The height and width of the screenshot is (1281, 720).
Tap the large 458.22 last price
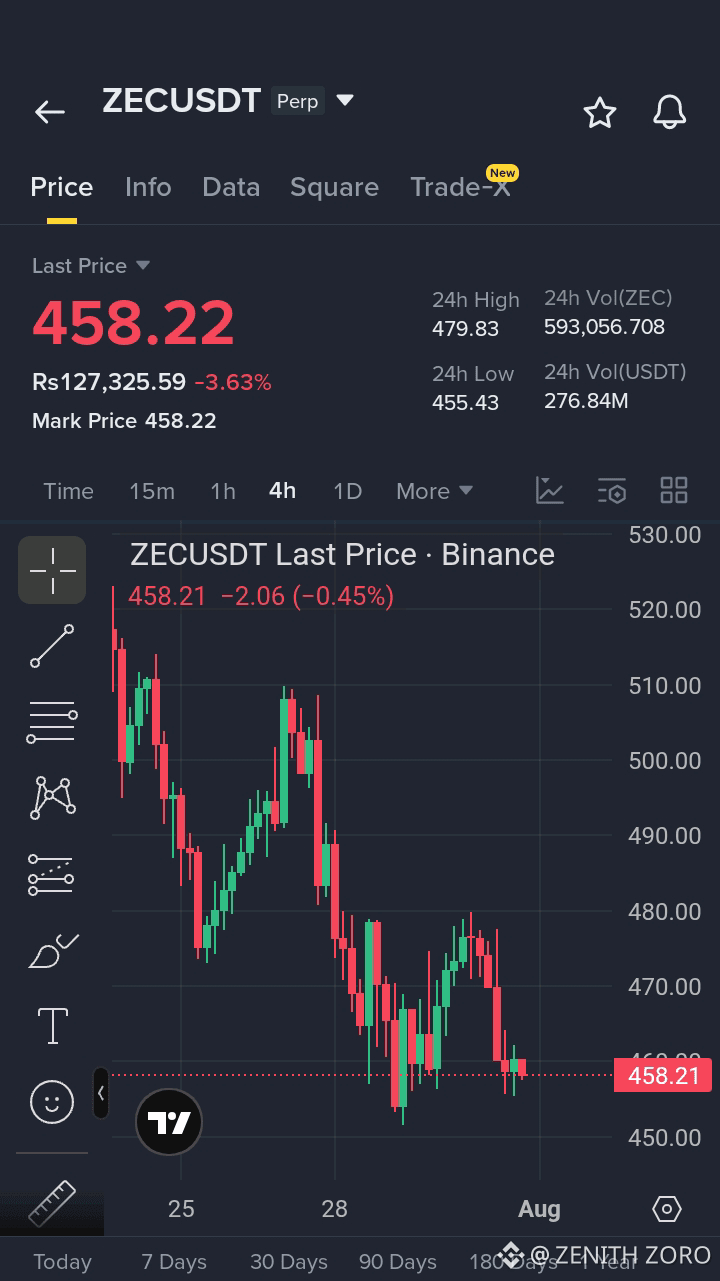(133, 323)
